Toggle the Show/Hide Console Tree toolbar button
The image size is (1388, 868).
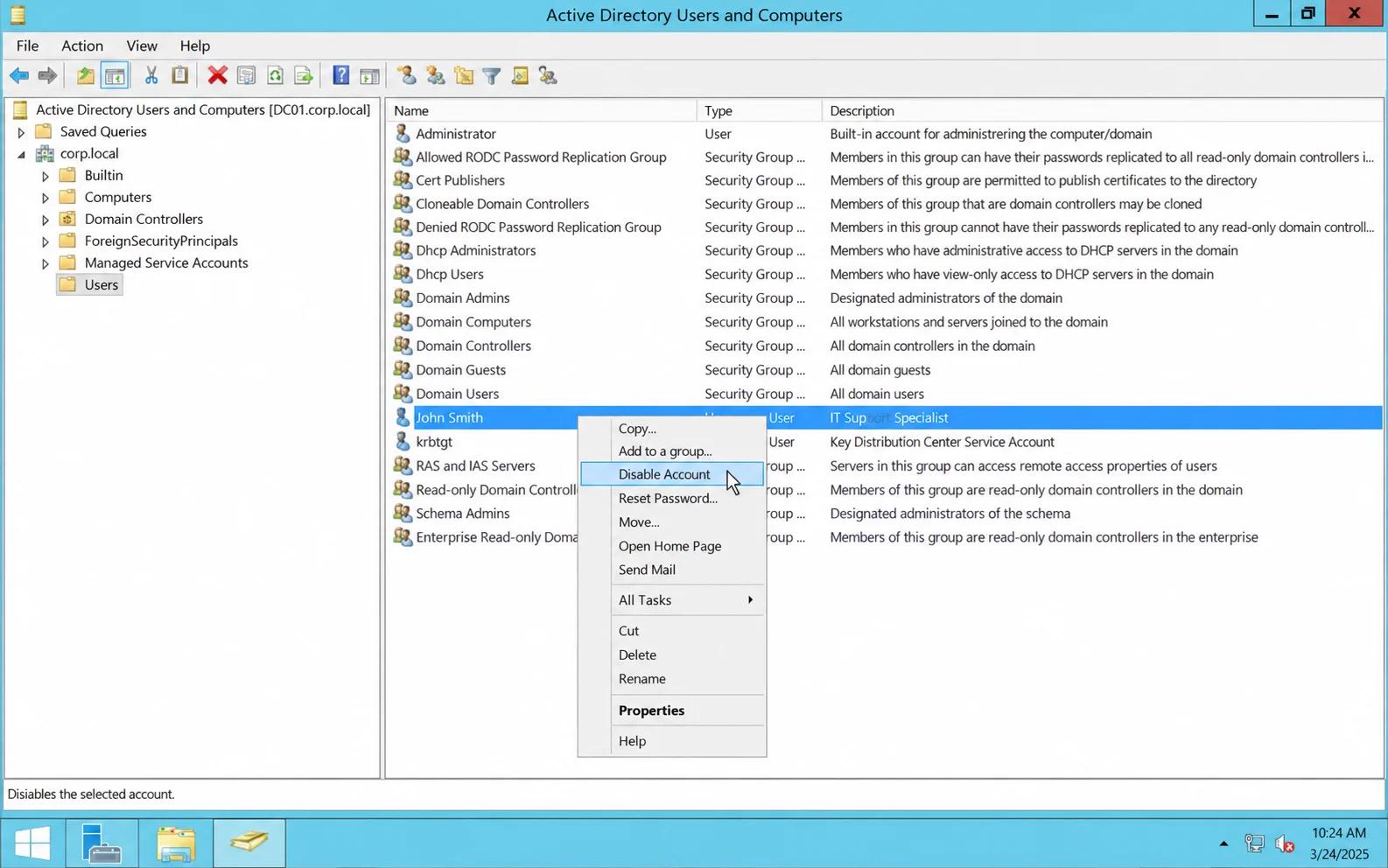(x=115, y=76)
